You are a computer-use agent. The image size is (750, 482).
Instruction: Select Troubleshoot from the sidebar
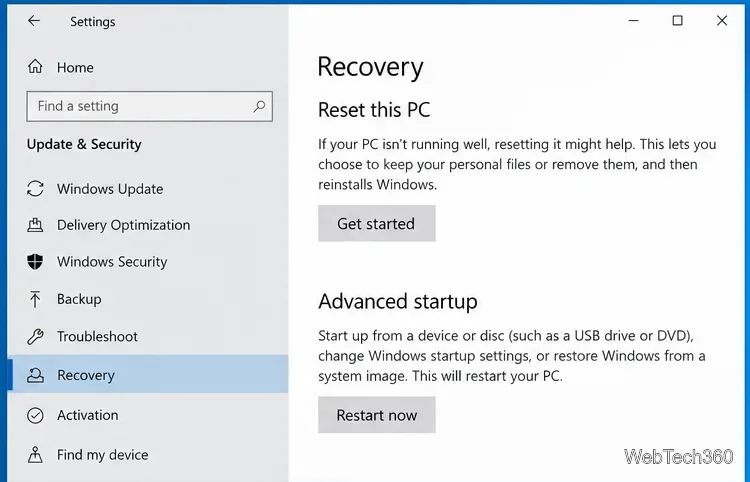coord(97,337)
